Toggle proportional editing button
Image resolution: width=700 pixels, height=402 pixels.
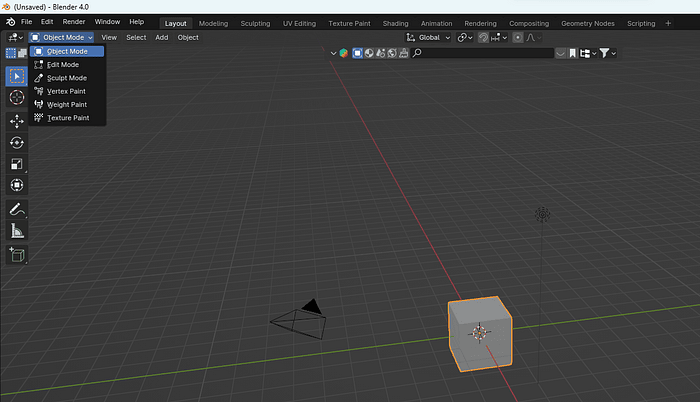point(518,37)
